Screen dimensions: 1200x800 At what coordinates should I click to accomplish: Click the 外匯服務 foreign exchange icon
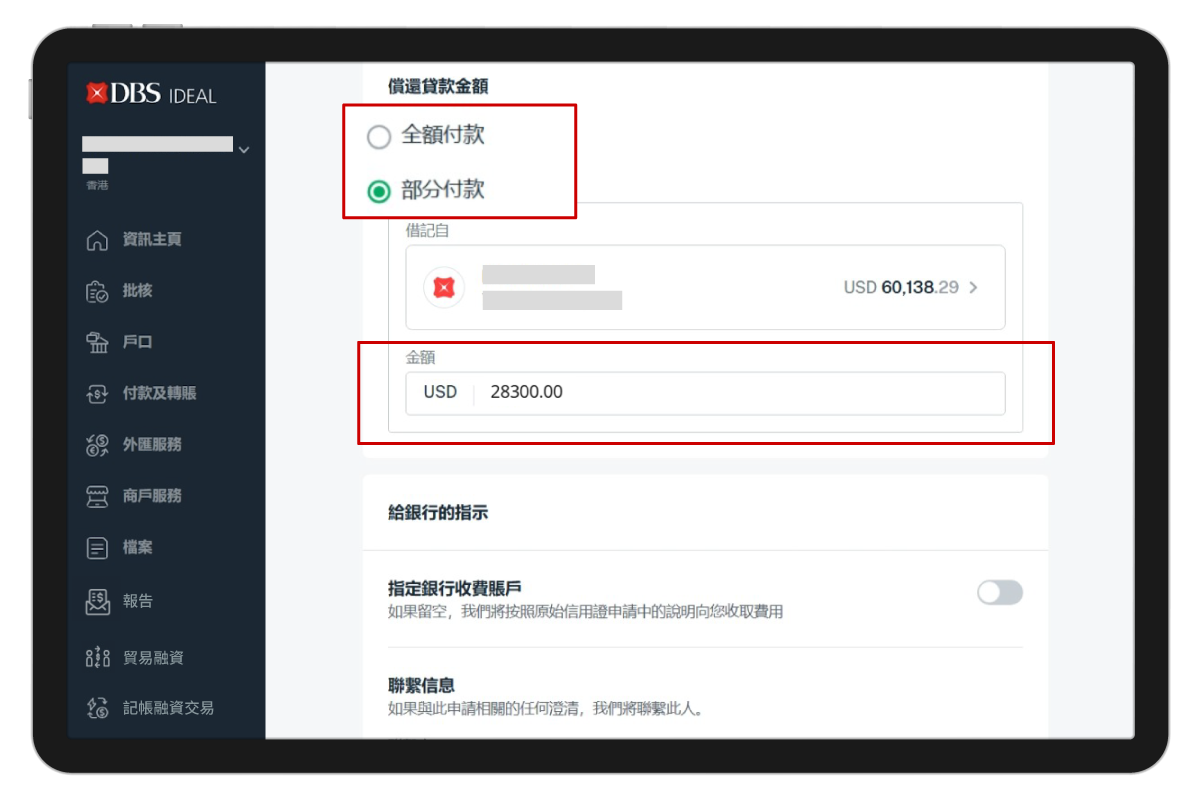tap(97, 445)
